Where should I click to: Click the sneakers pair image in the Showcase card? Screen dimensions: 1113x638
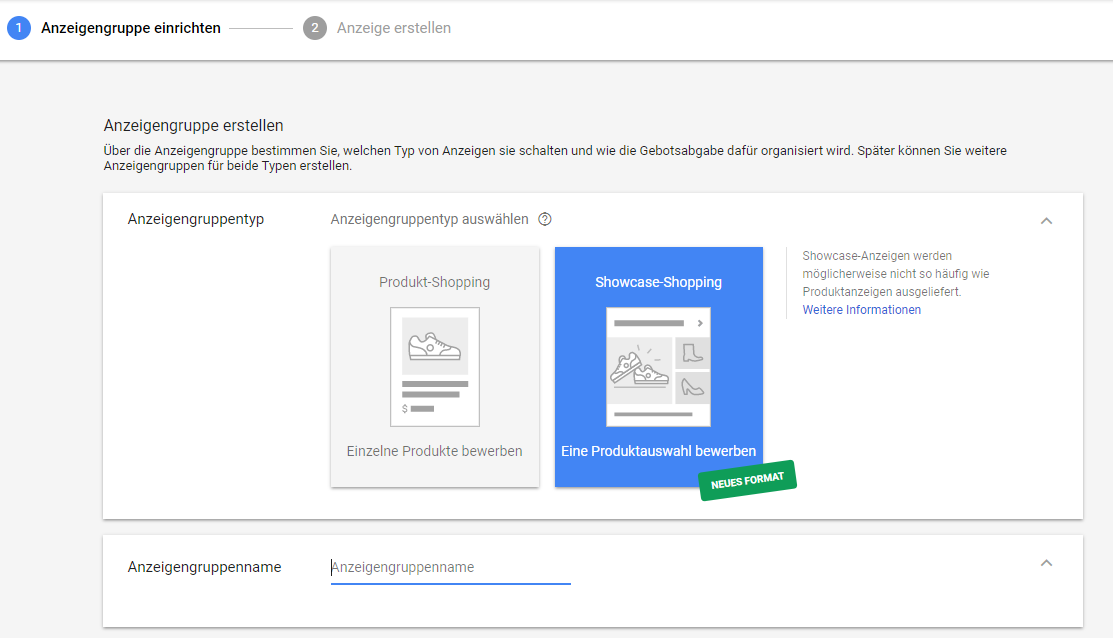[x=639, y=369]
